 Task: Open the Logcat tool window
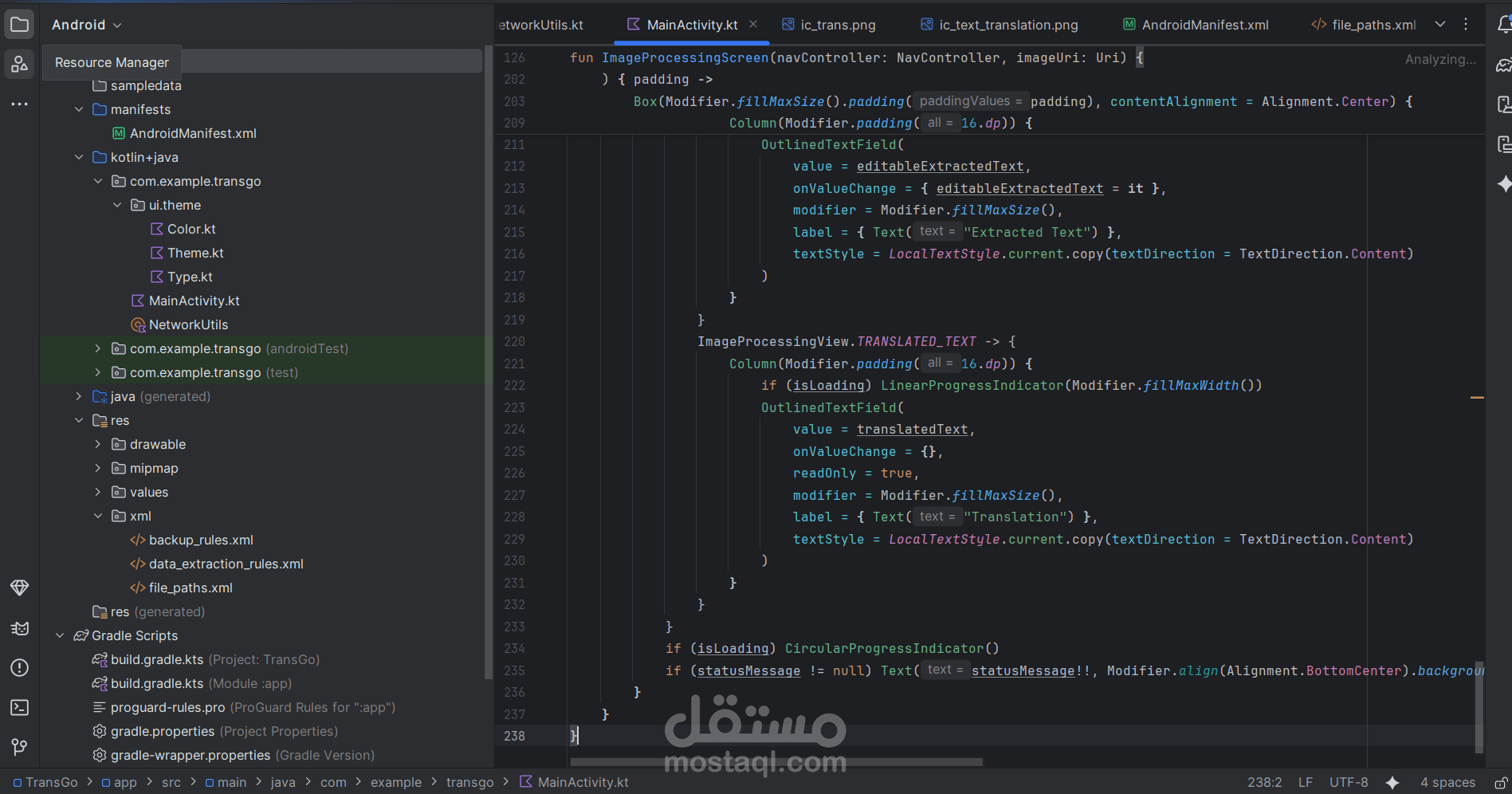[x=19, y=628]
